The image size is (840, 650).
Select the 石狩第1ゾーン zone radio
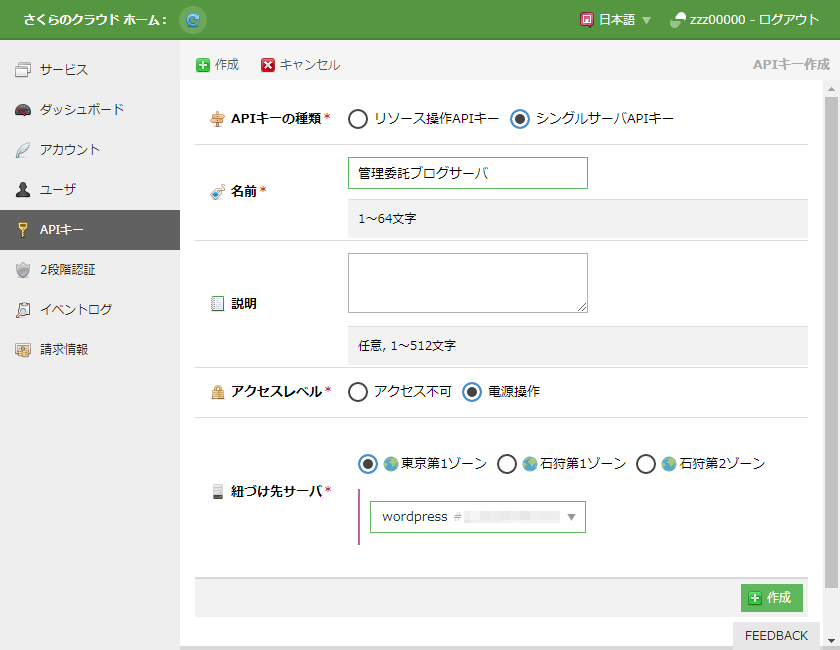507,464
